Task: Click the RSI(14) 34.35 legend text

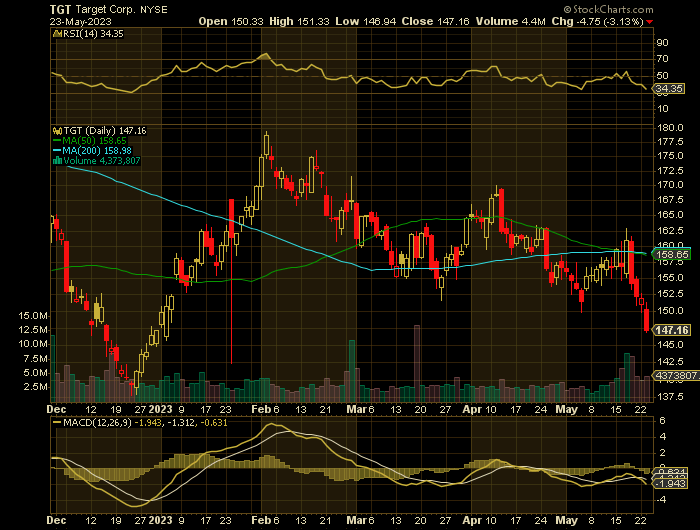Action: tap(93, 33)
